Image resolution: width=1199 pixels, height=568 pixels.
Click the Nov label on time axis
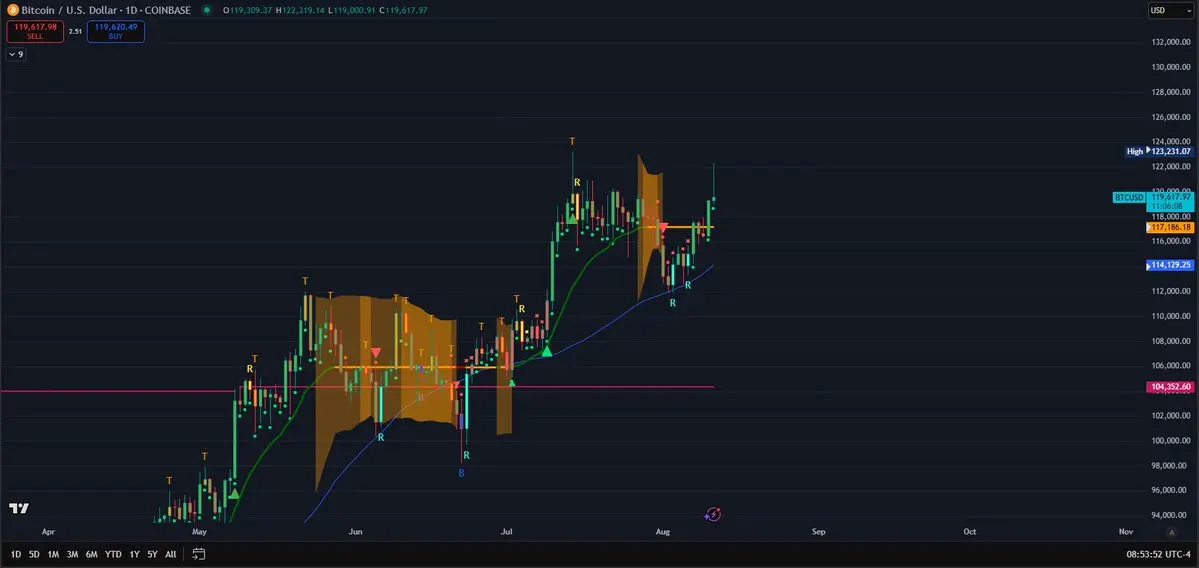click(x=1126, y=531)
